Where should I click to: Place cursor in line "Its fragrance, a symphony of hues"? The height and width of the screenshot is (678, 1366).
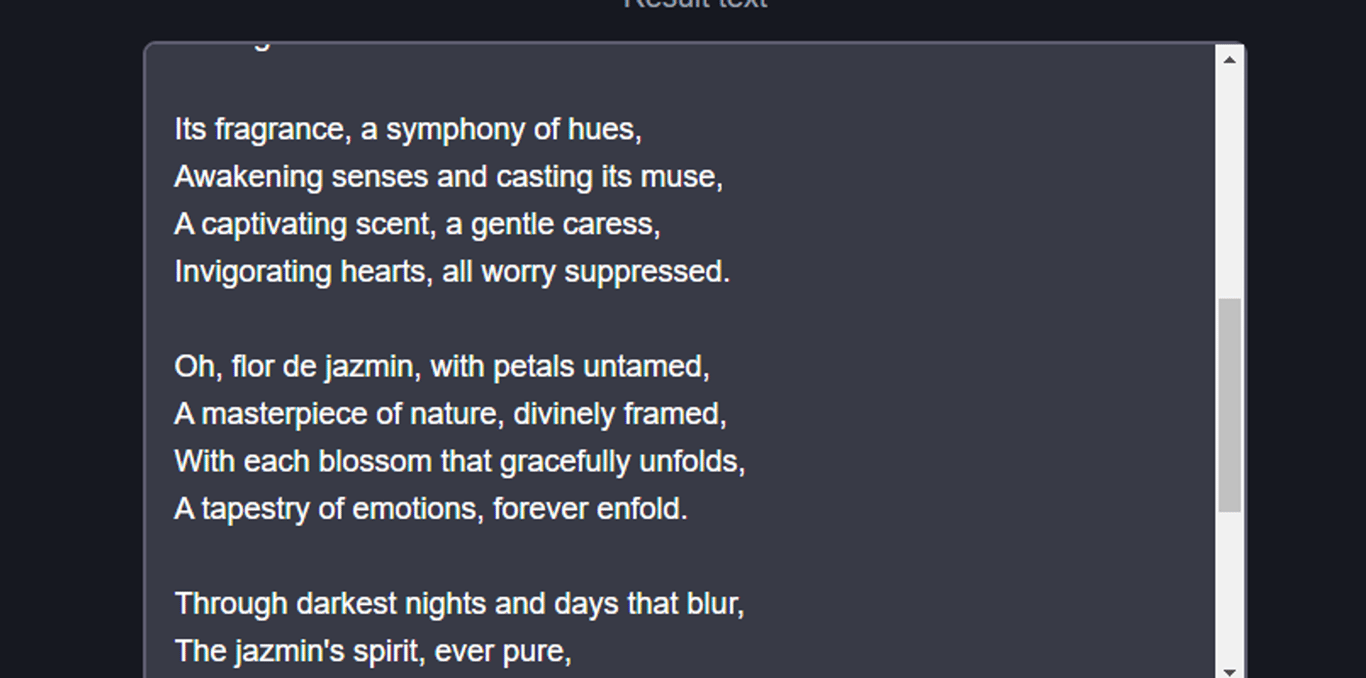coord(408,130)
